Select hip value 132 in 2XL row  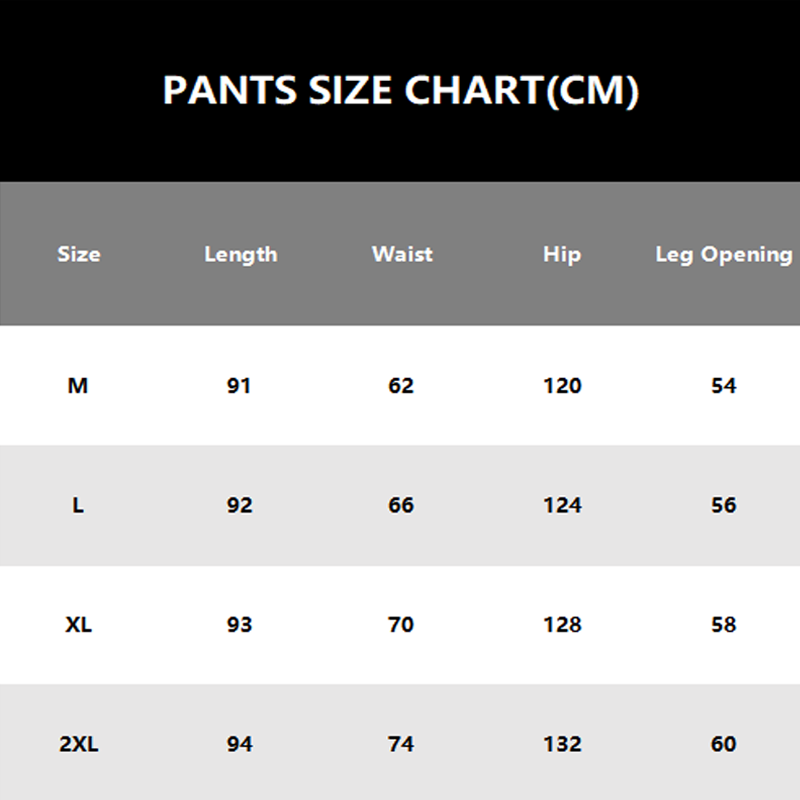point(562,744)
